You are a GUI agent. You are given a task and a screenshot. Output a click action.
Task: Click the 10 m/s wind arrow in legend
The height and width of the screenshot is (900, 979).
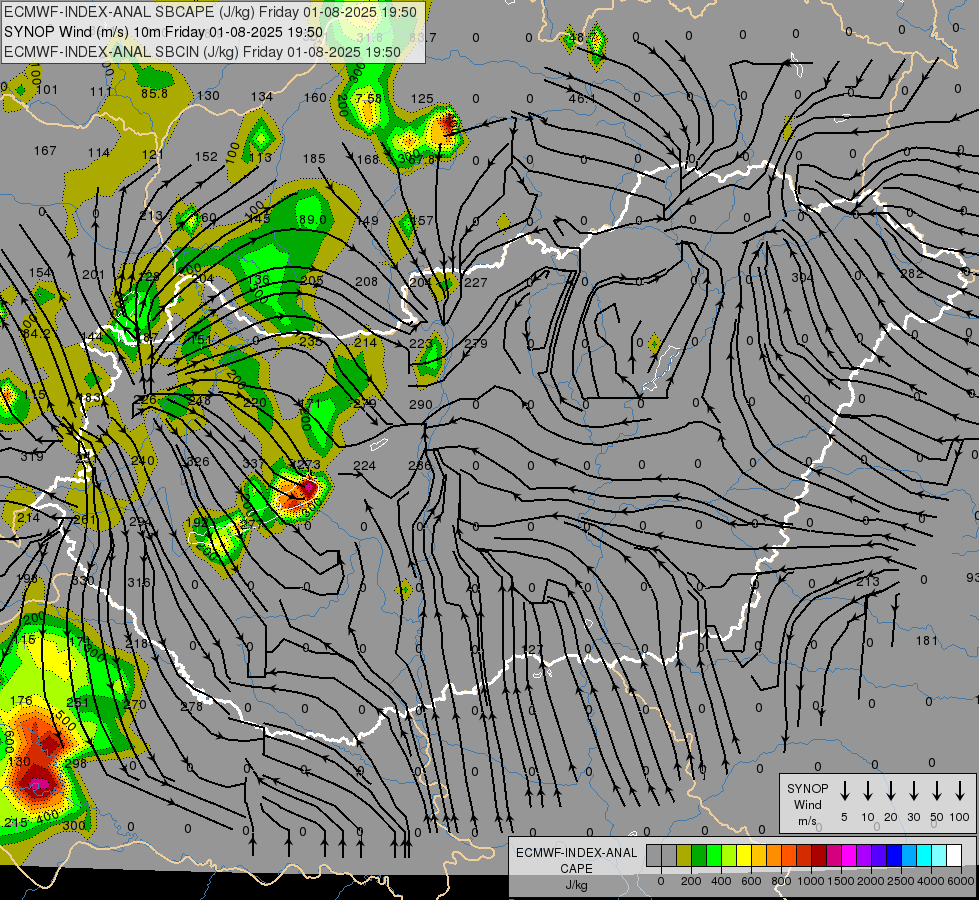point(868,791)
